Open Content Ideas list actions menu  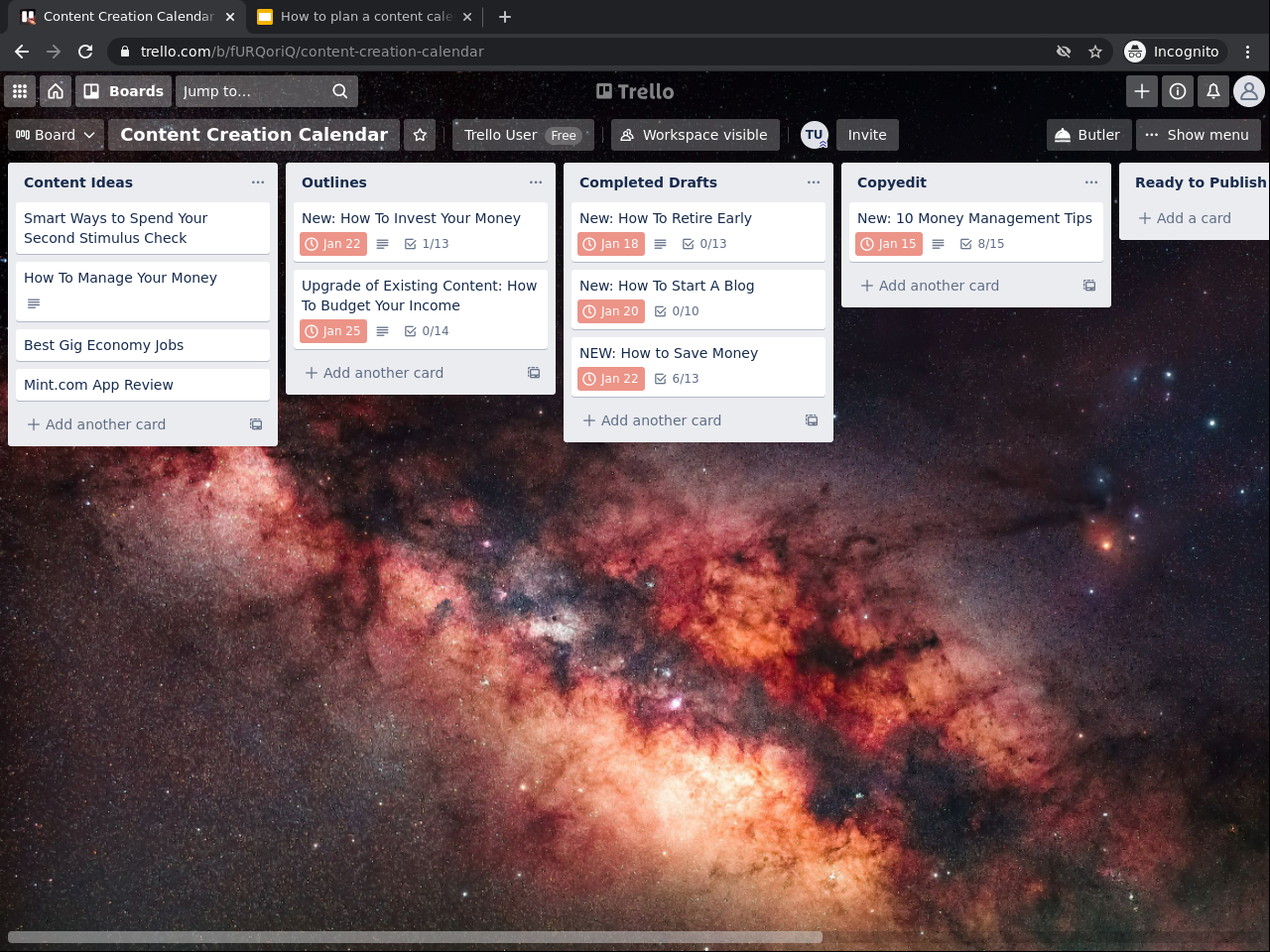click(258, 182)
